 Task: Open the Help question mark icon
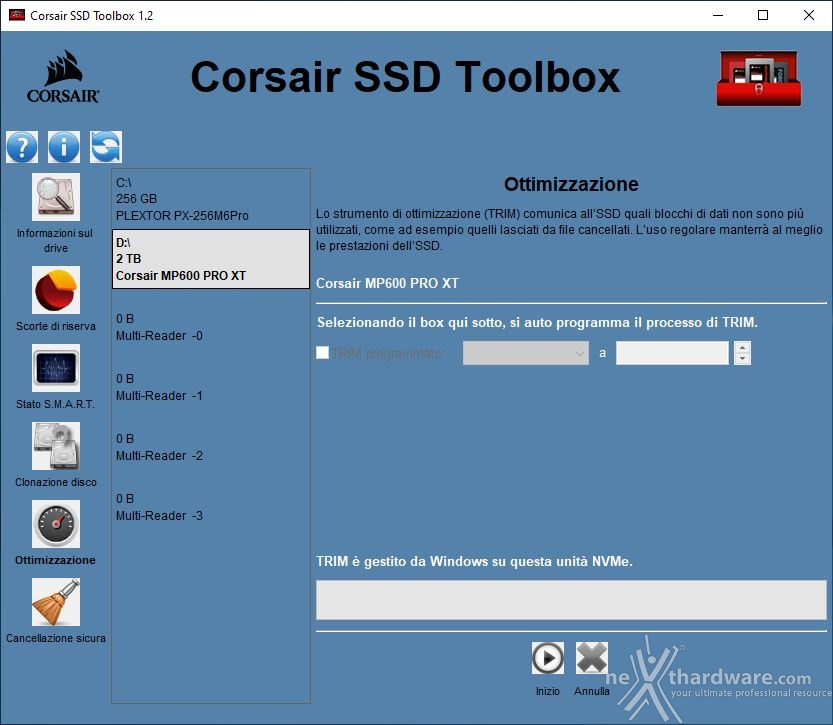click(22, 147)
